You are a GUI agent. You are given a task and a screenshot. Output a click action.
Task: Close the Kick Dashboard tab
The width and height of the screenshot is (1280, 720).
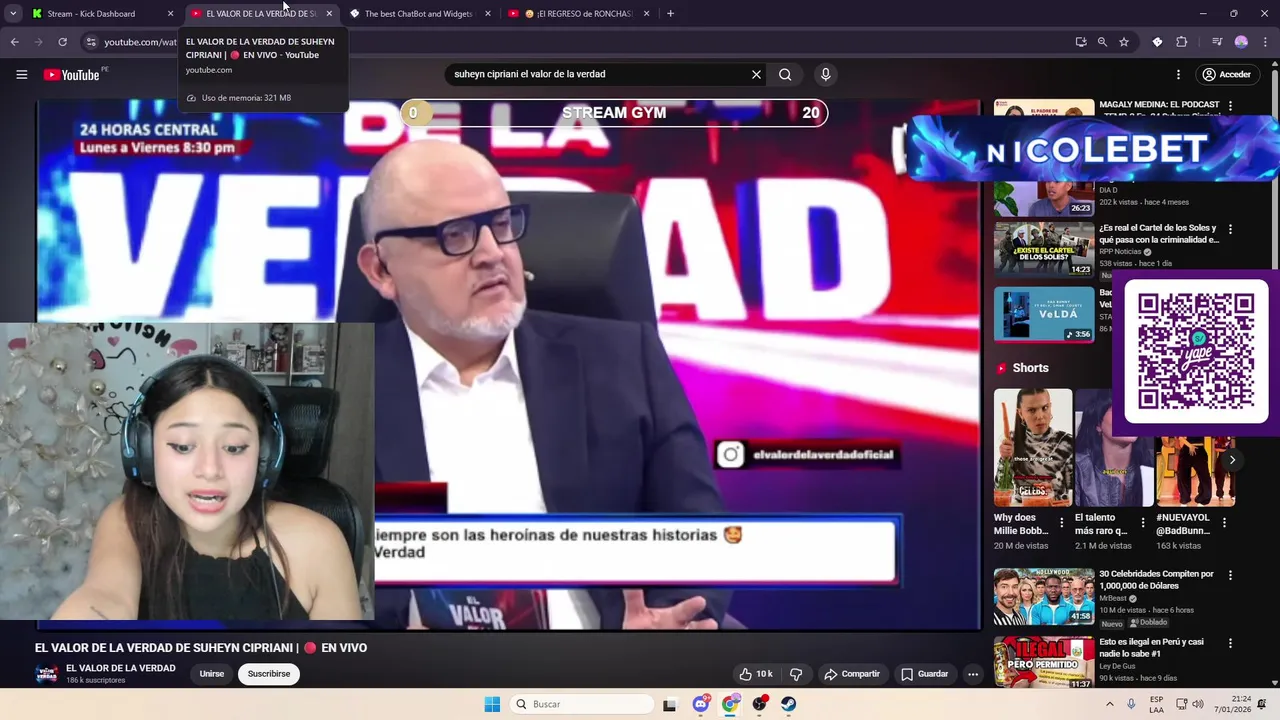[x=170, y=14]
